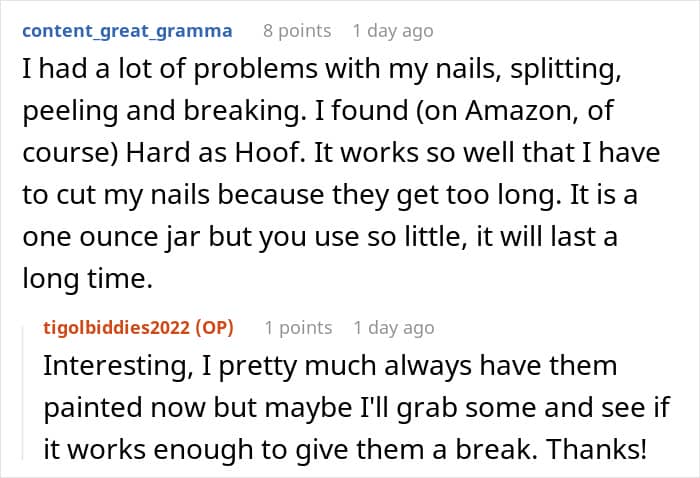
Task: Click the "8 points" score label
Action: point(297,31)
